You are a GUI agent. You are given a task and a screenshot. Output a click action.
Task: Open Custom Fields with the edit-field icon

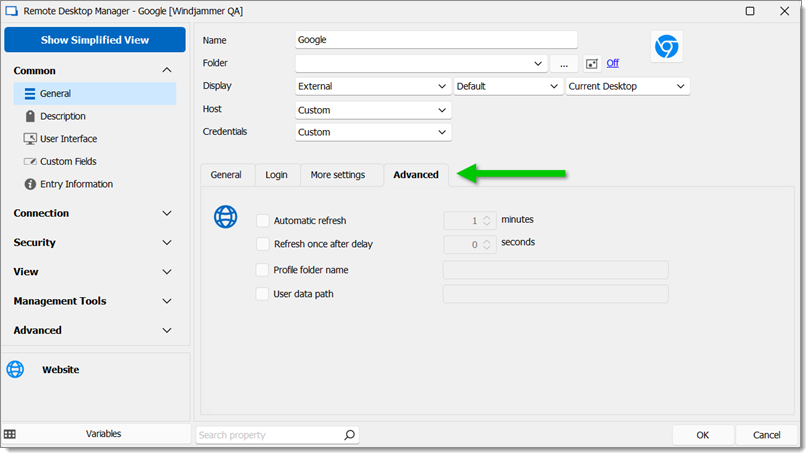[x=30, y=162]
